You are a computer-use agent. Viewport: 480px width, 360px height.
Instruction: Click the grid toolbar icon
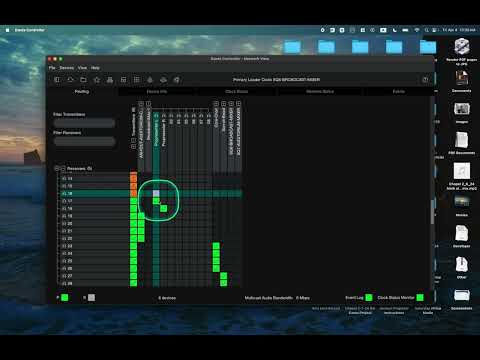click(137, 80)
